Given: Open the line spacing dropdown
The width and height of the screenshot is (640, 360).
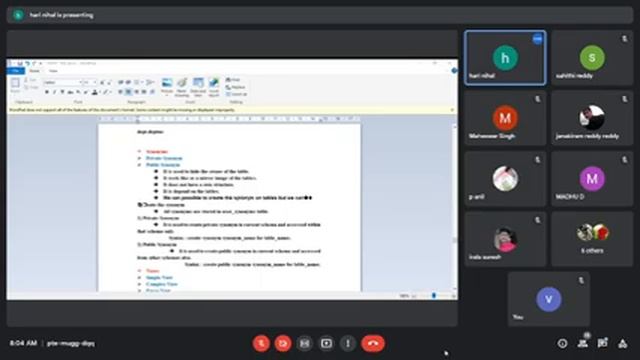Looking at the screenshot, I should (150, 82).
